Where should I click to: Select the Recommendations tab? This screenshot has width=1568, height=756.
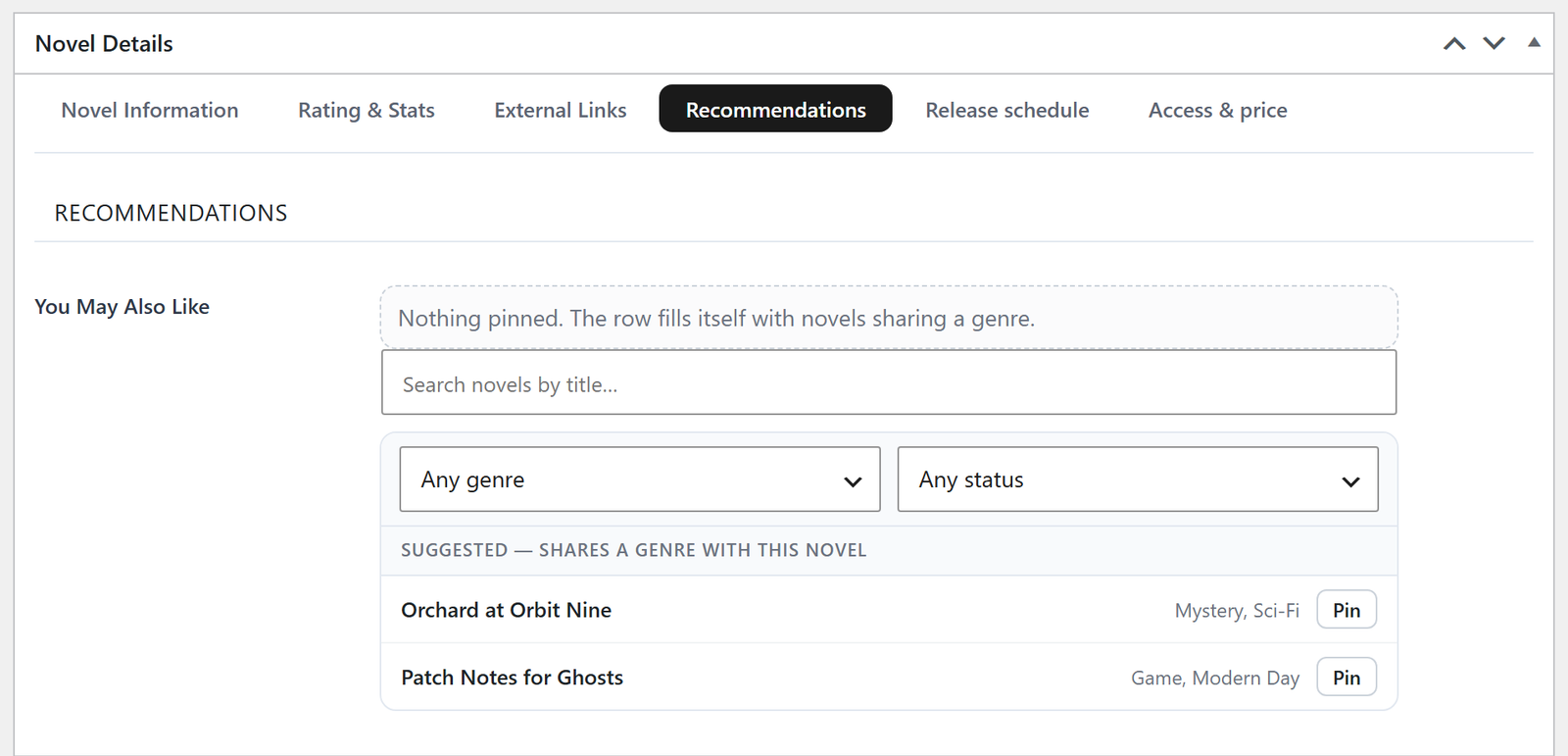click(775, 109)
